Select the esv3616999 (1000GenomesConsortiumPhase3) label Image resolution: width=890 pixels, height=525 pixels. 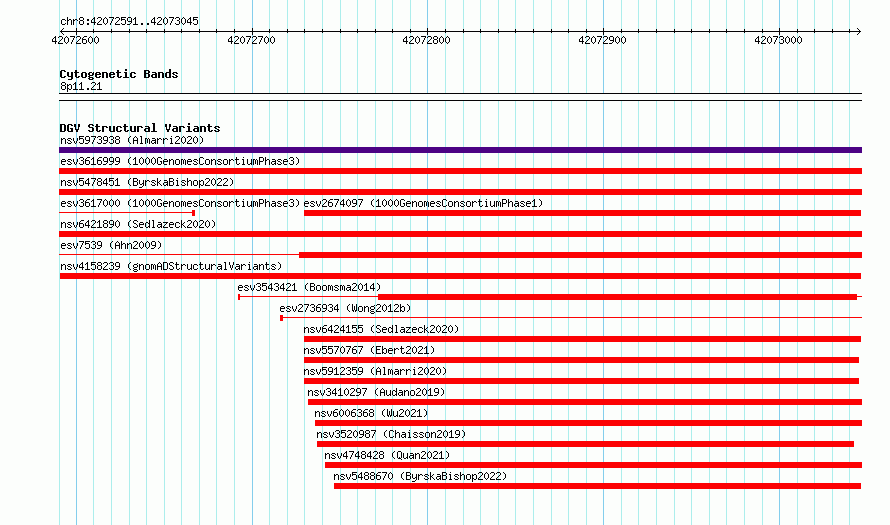pyautogui.click(x=180, y=161)
